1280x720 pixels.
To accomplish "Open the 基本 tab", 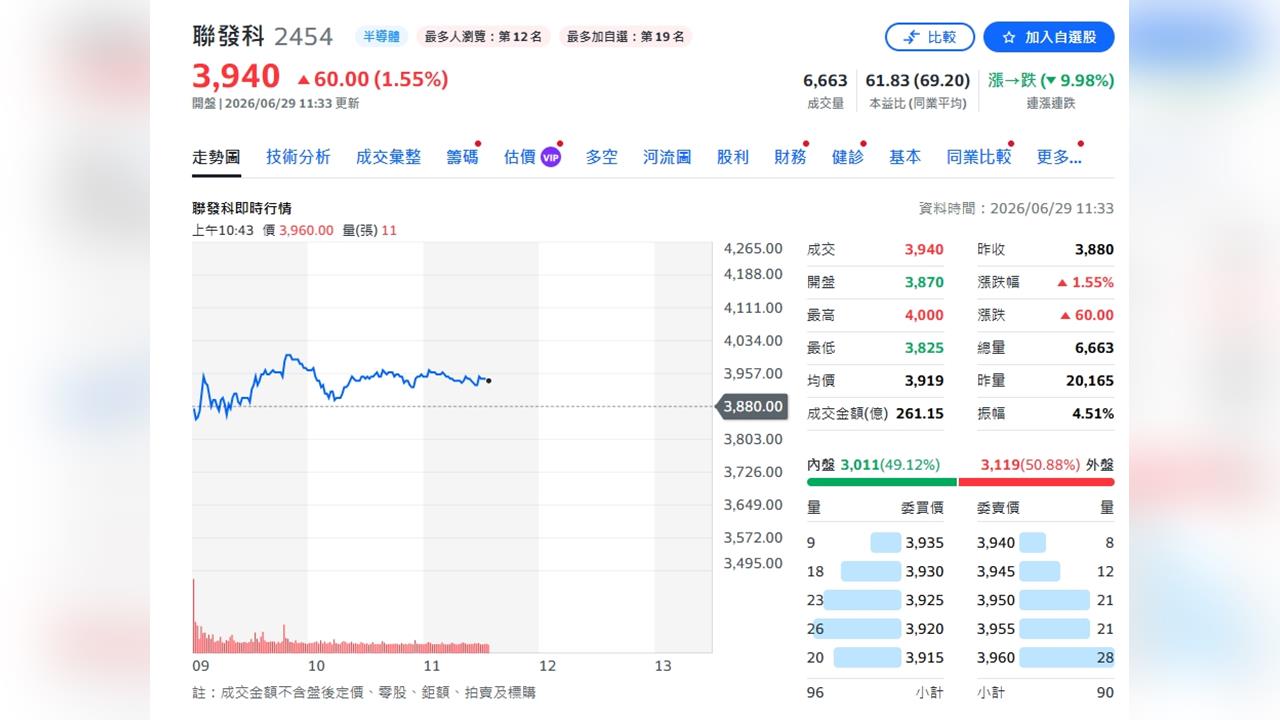I will [905, 157].
